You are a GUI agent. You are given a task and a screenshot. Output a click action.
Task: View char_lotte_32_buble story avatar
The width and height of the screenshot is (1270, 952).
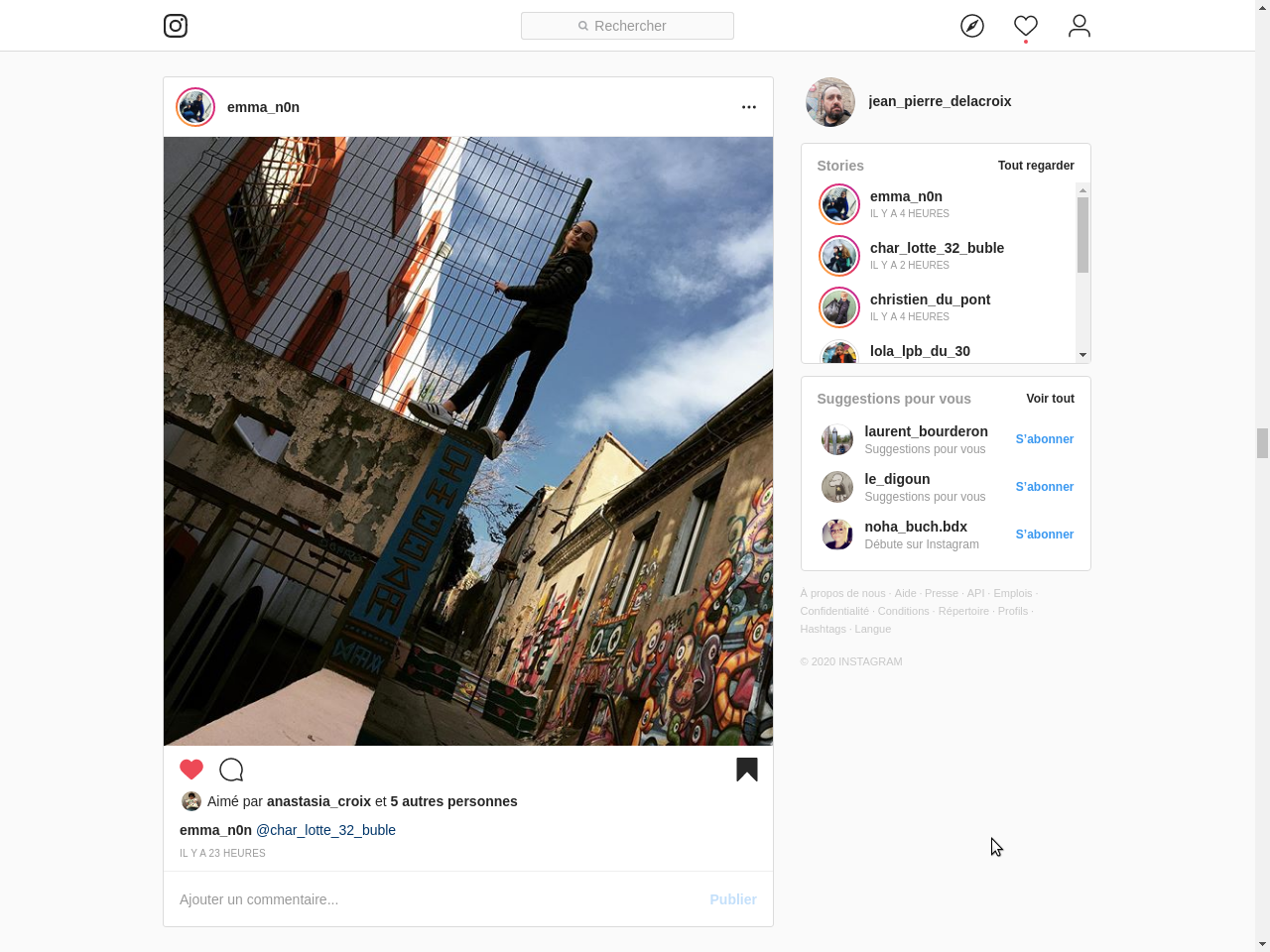839,256
